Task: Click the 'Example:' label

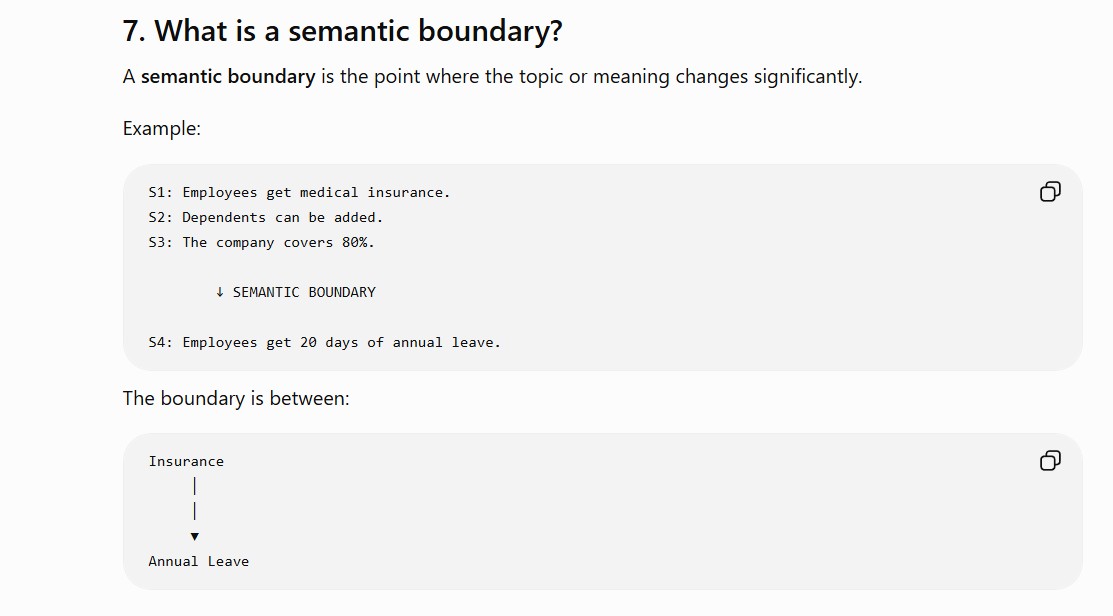Action: (162, 128)
